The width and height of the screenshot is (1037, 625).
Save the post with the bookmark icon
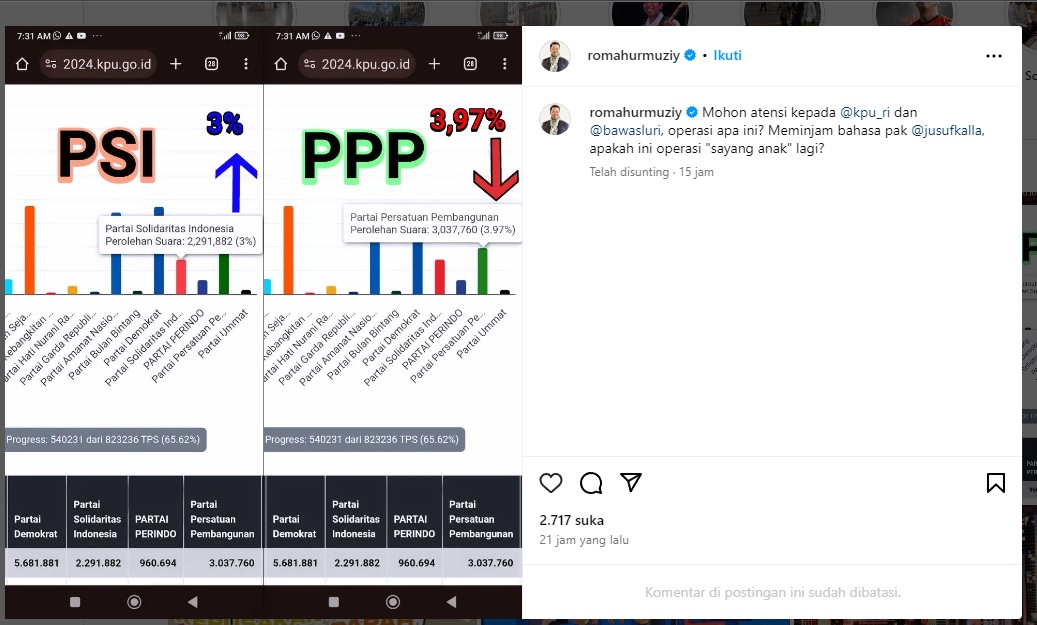click(995, 483)
